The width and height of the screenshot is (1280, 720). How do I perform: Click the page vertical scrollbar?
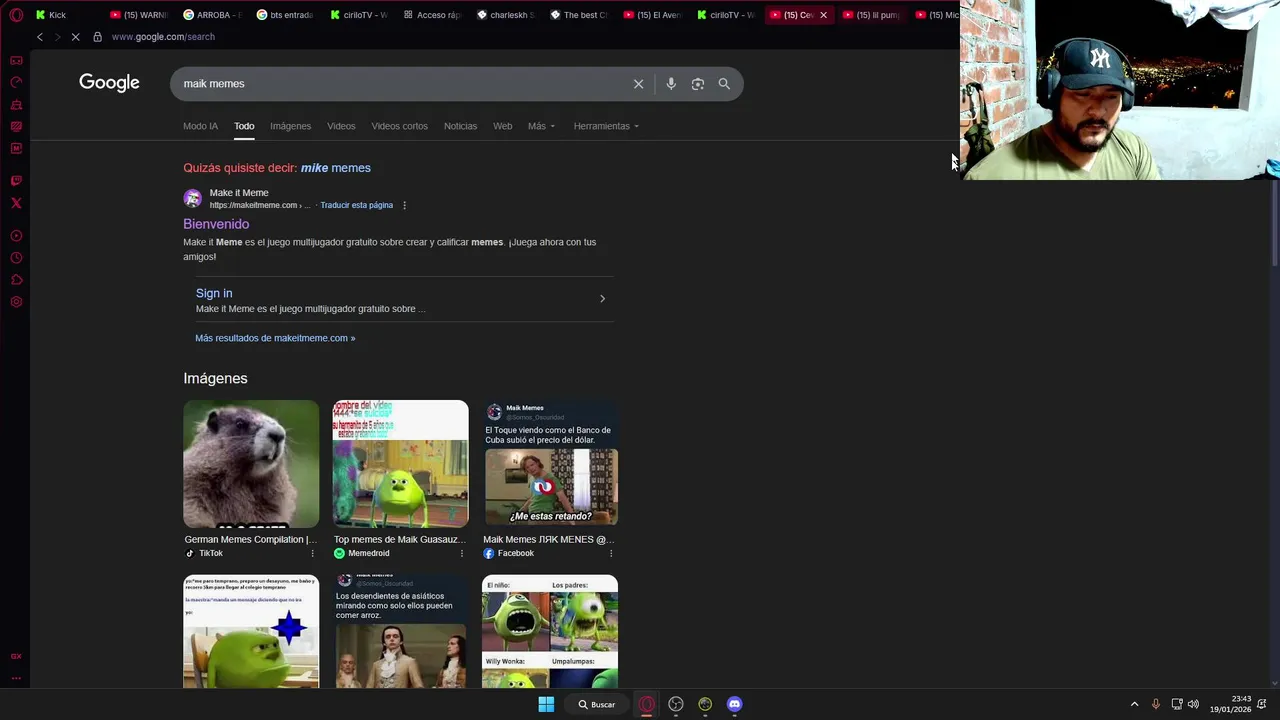[x=1274, y=225]
